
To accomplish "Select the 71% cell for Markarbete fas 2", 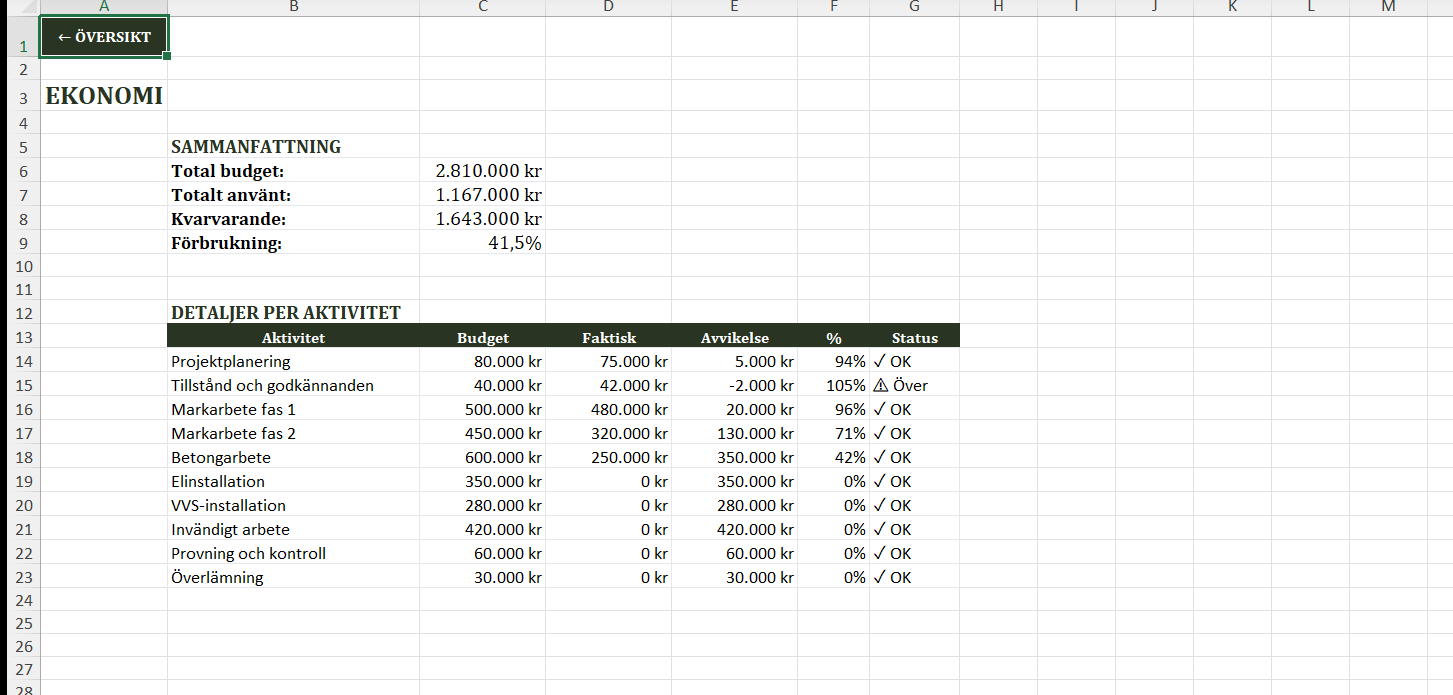I will (834, 433).
